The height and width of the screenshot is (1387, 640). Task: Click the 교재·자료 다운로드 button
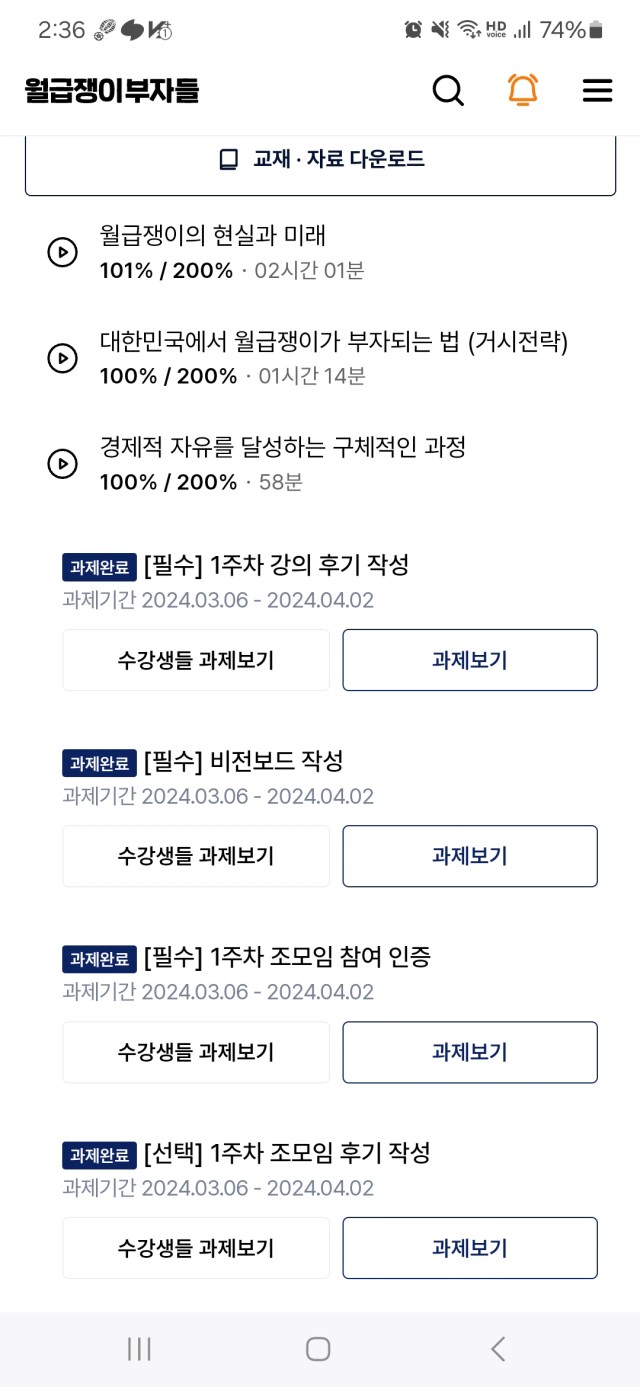[x=320, y=160]
